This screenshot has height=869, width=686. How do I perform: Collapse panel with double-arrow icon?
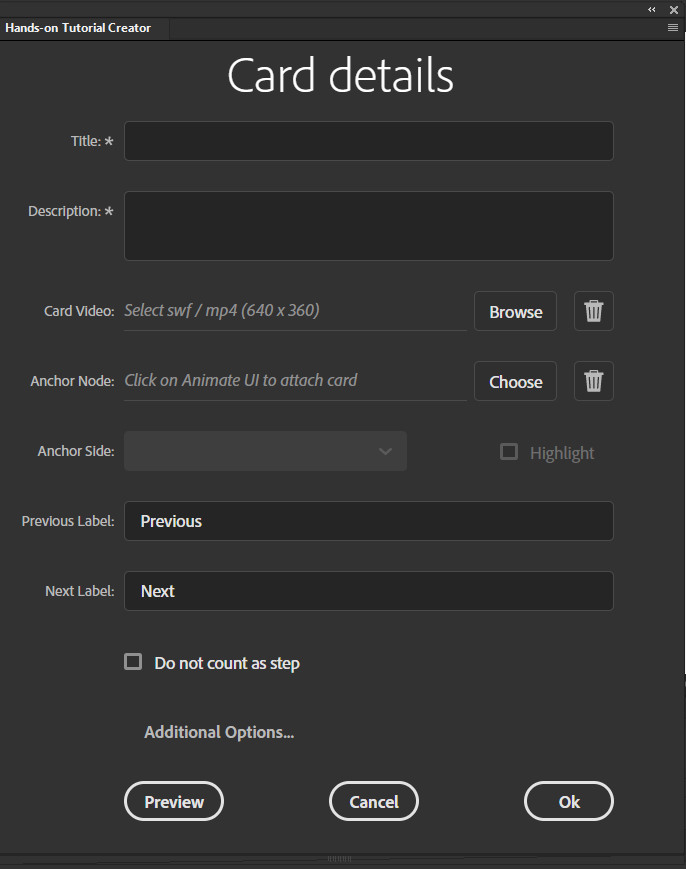652,9
